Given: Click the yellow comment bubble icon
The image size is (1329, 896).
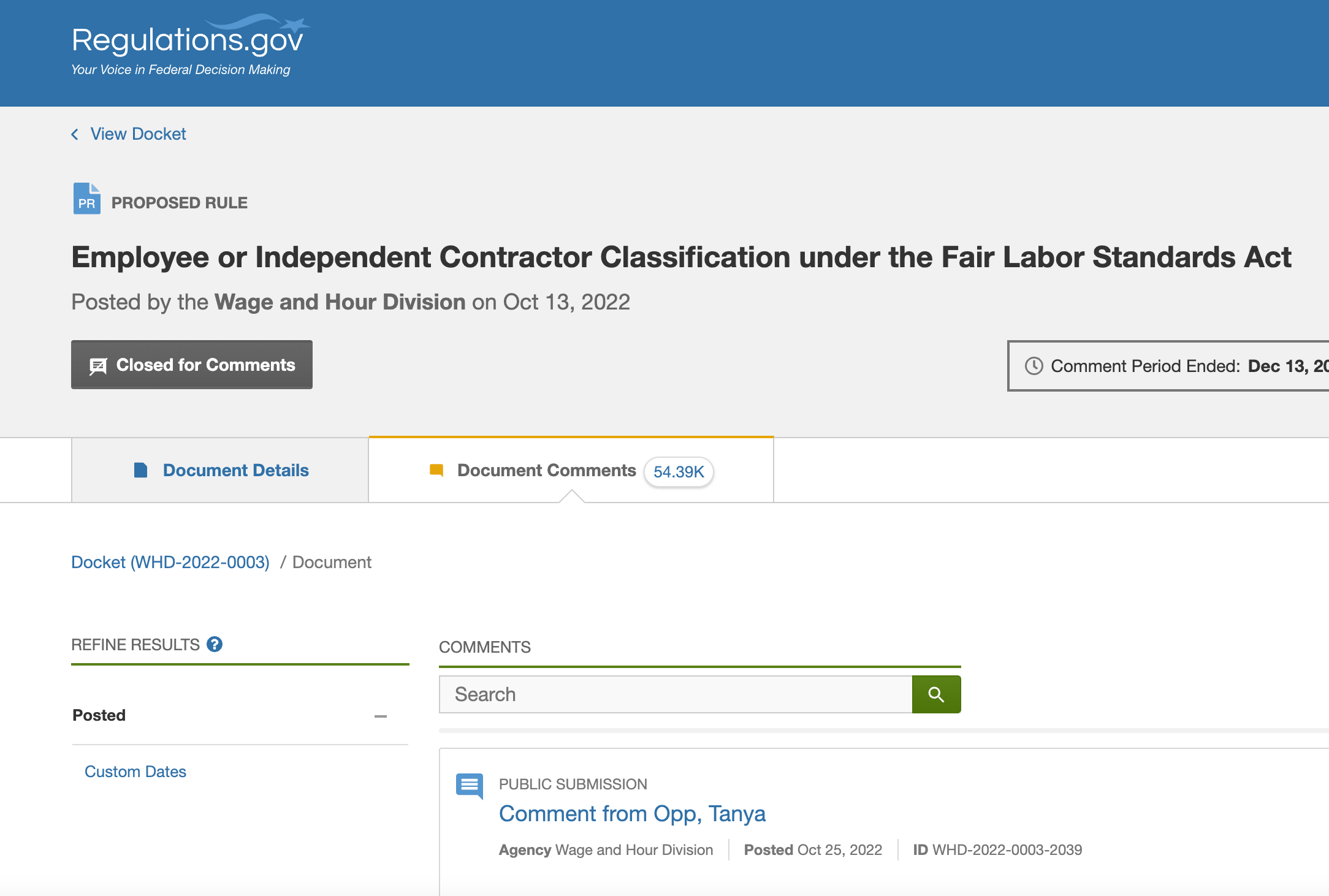Looking at the screenshot, I should click(x=436, y=470).
